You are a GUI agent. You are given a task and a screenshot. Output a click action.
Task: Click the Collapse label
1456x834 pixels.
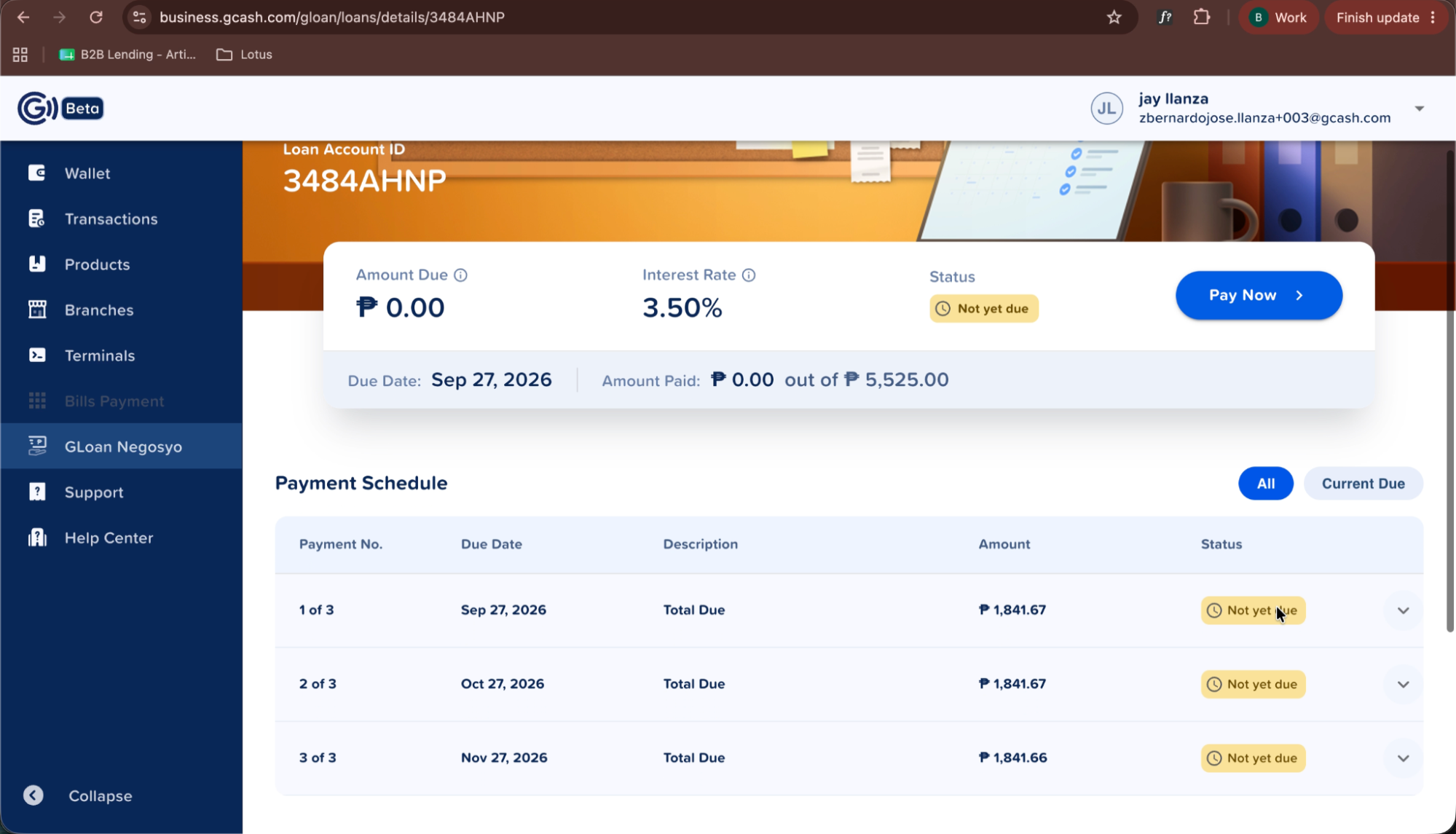pos(101,796)
